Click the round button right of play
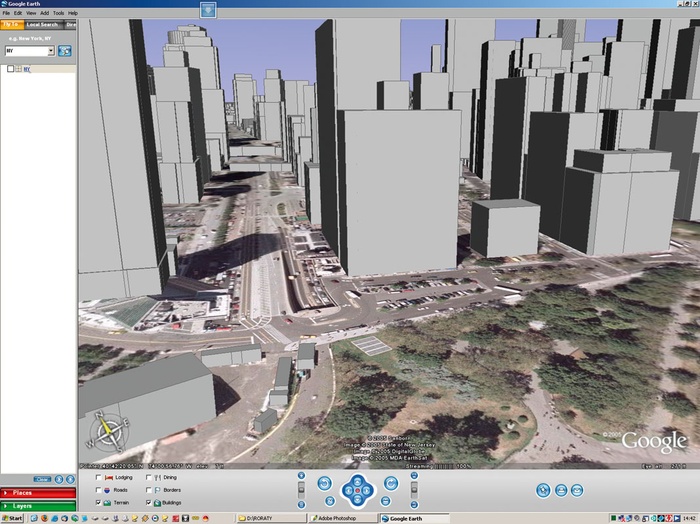This screenshot has height=524, width=700. point(70,479)
